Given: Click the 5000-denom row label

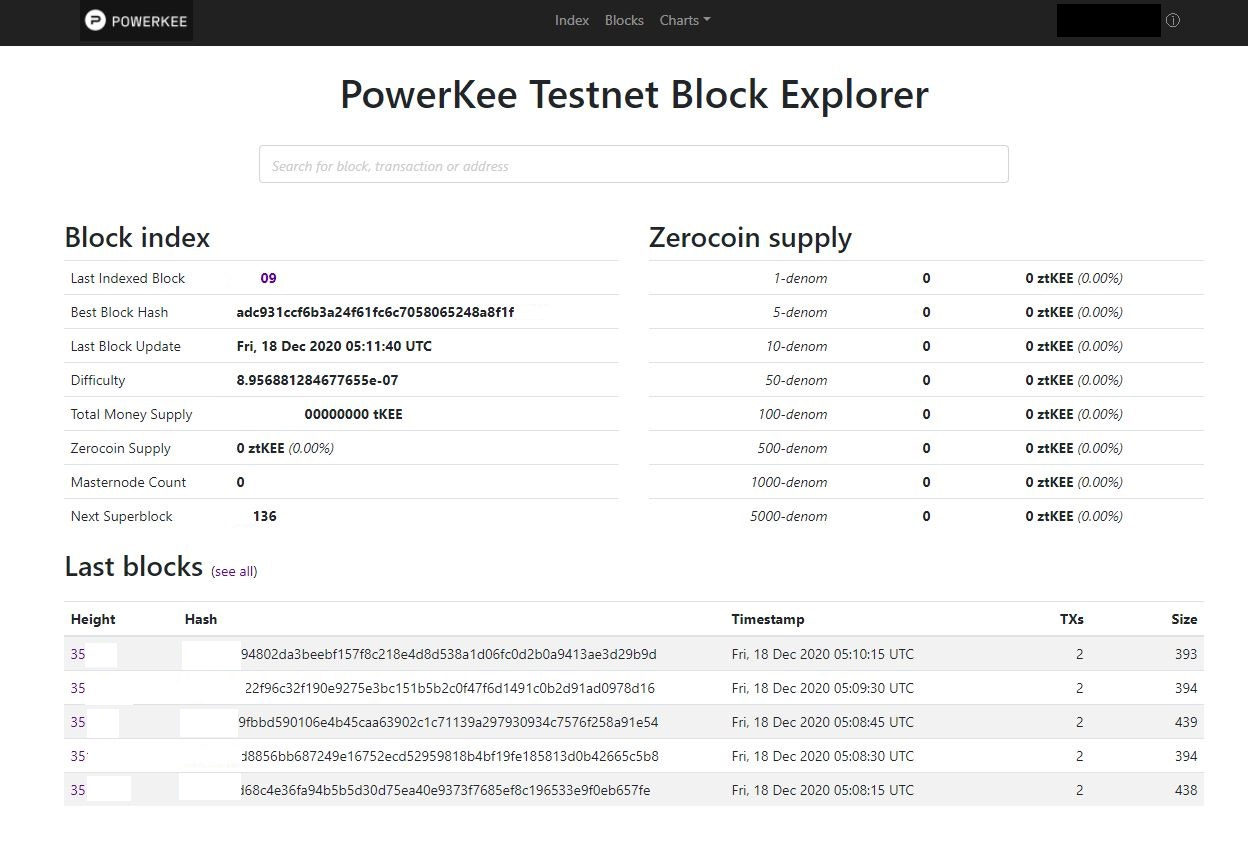Looking at the screenshot, I should click(789, 516).
